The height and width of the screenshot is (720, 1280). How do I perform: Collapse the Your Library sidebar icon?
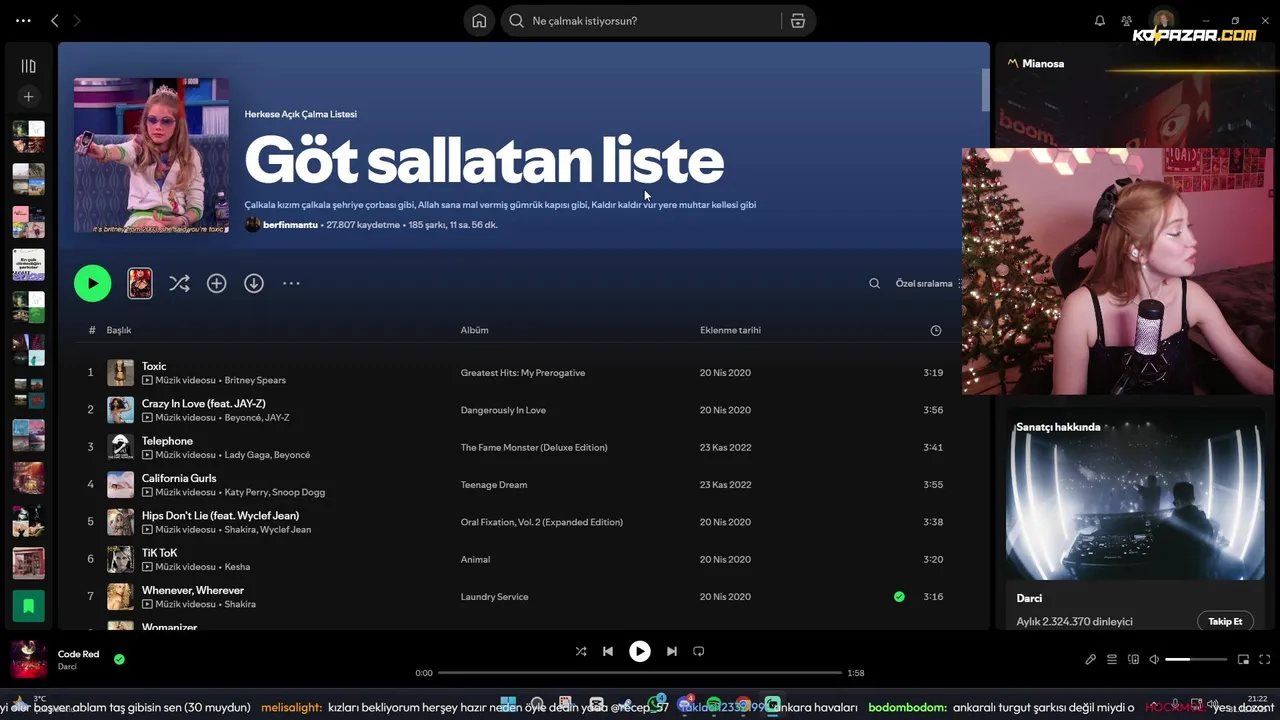click(x=28, y=66)
